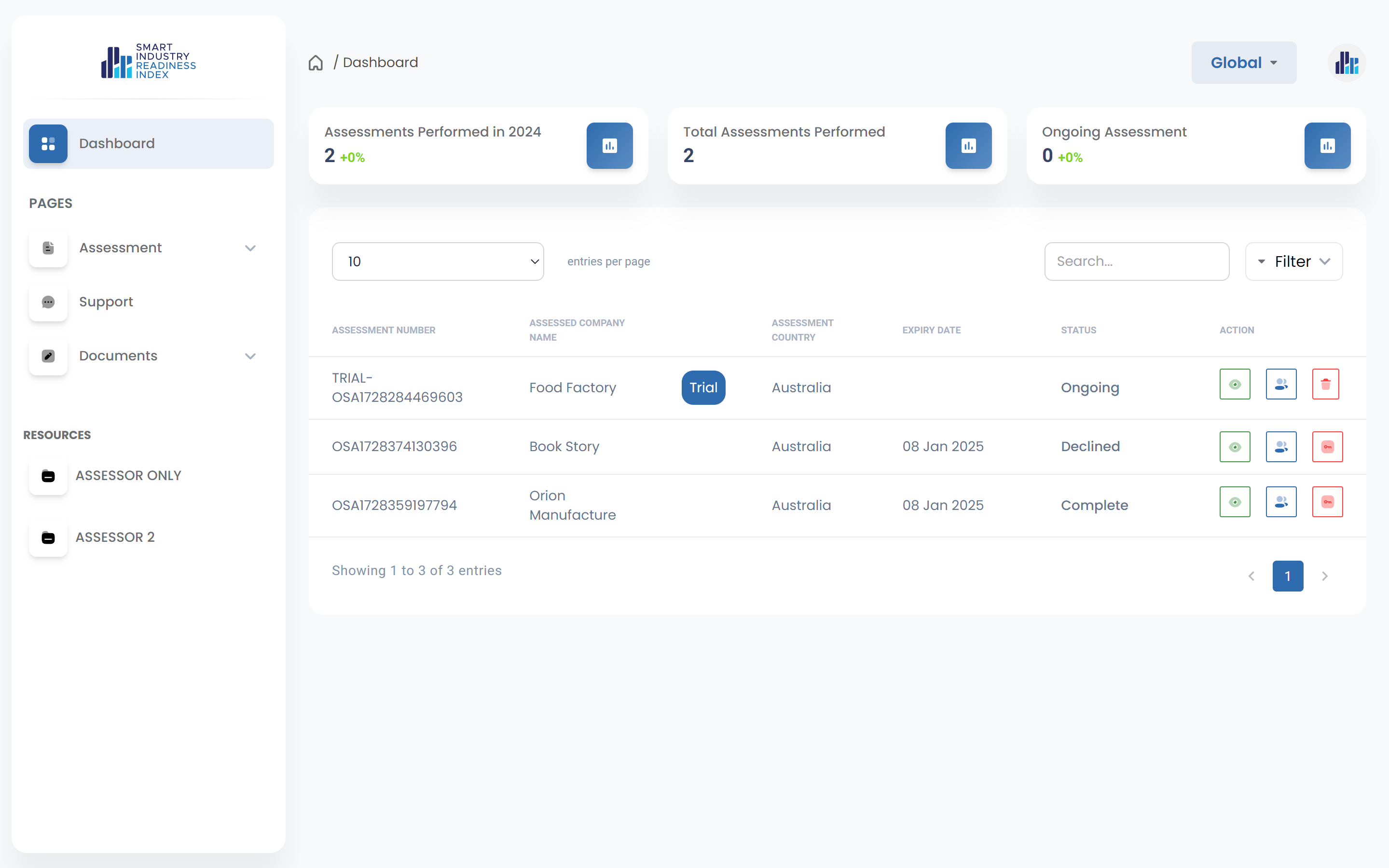The width and height of the screenshot is (1389, 868).
Task: Open the Support page in the sidebar
Action: [x=106, y=302]
